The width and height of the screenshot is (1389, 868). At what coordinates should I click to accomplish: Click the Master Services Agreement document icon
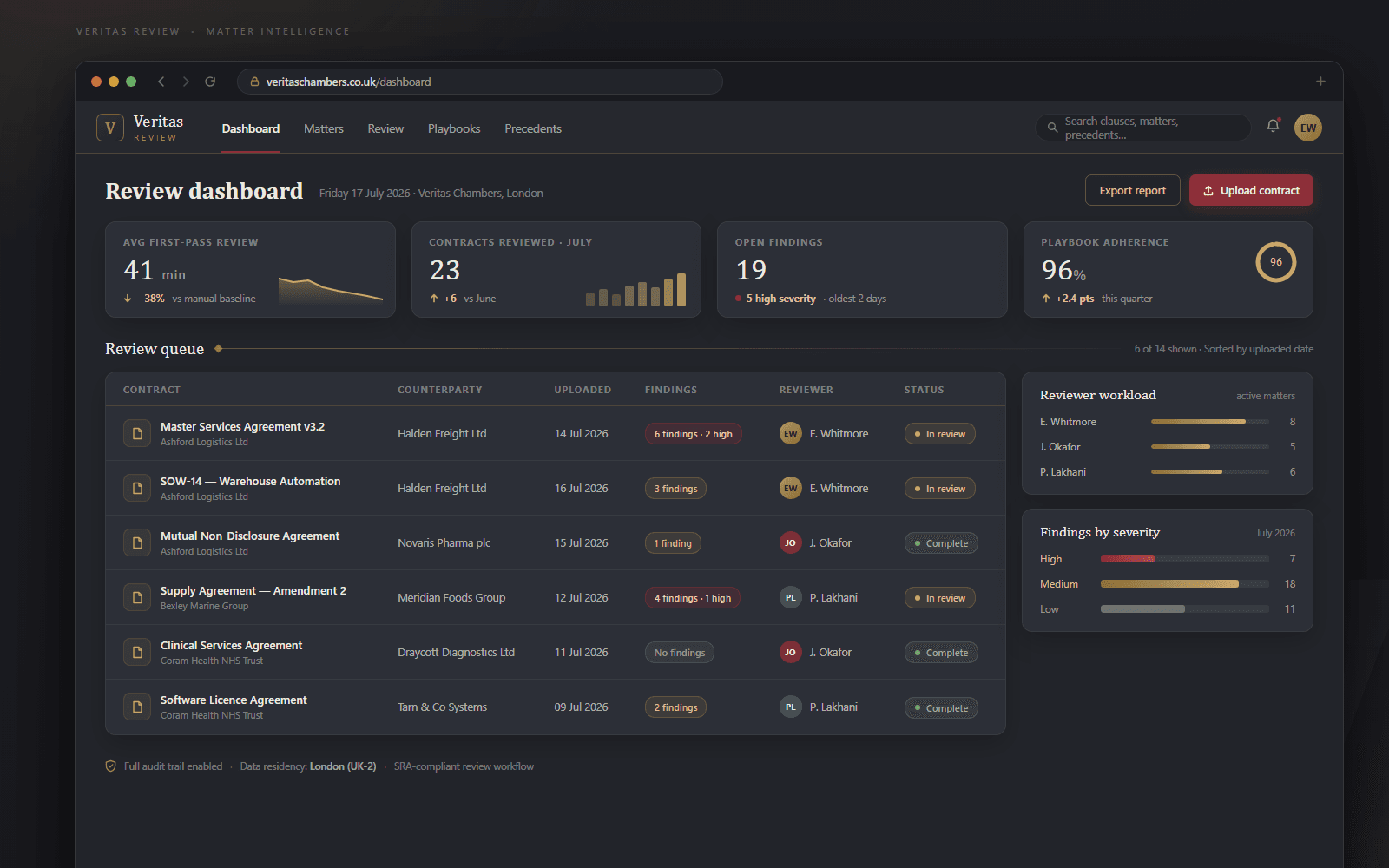click(x=137, y=433)
